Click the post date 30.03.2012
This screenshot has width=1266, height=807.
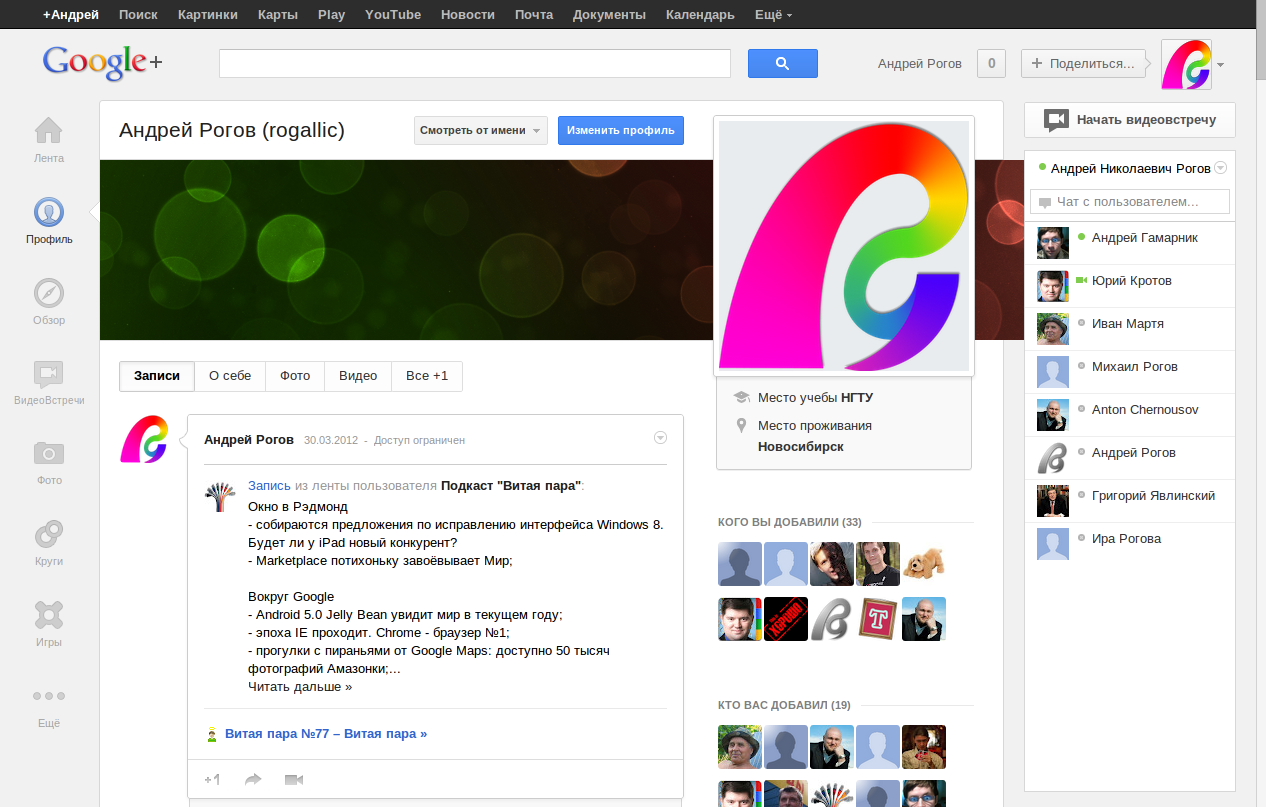click(x=331, y=440)
